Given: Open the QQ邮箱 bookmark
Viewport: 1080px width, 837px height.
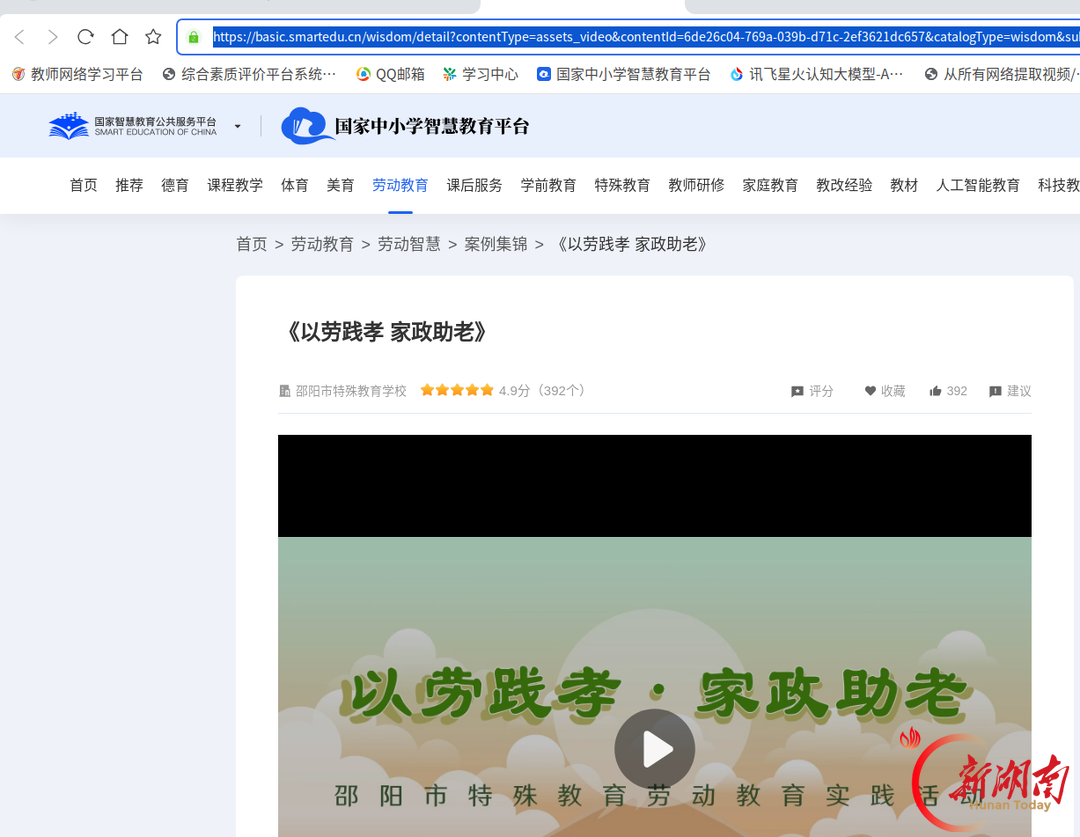Looking at the screenshot, I should (391, 74).
